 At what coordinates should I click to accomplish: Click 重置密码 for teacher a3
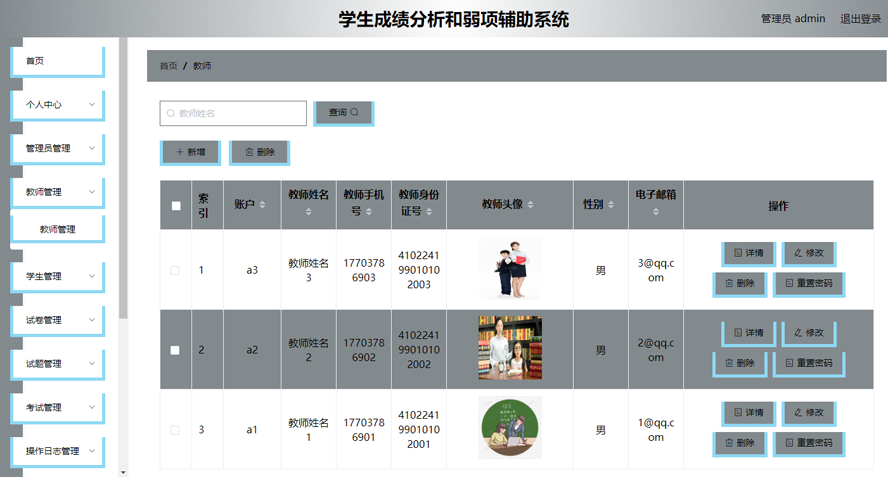click(x=809, y=283)
